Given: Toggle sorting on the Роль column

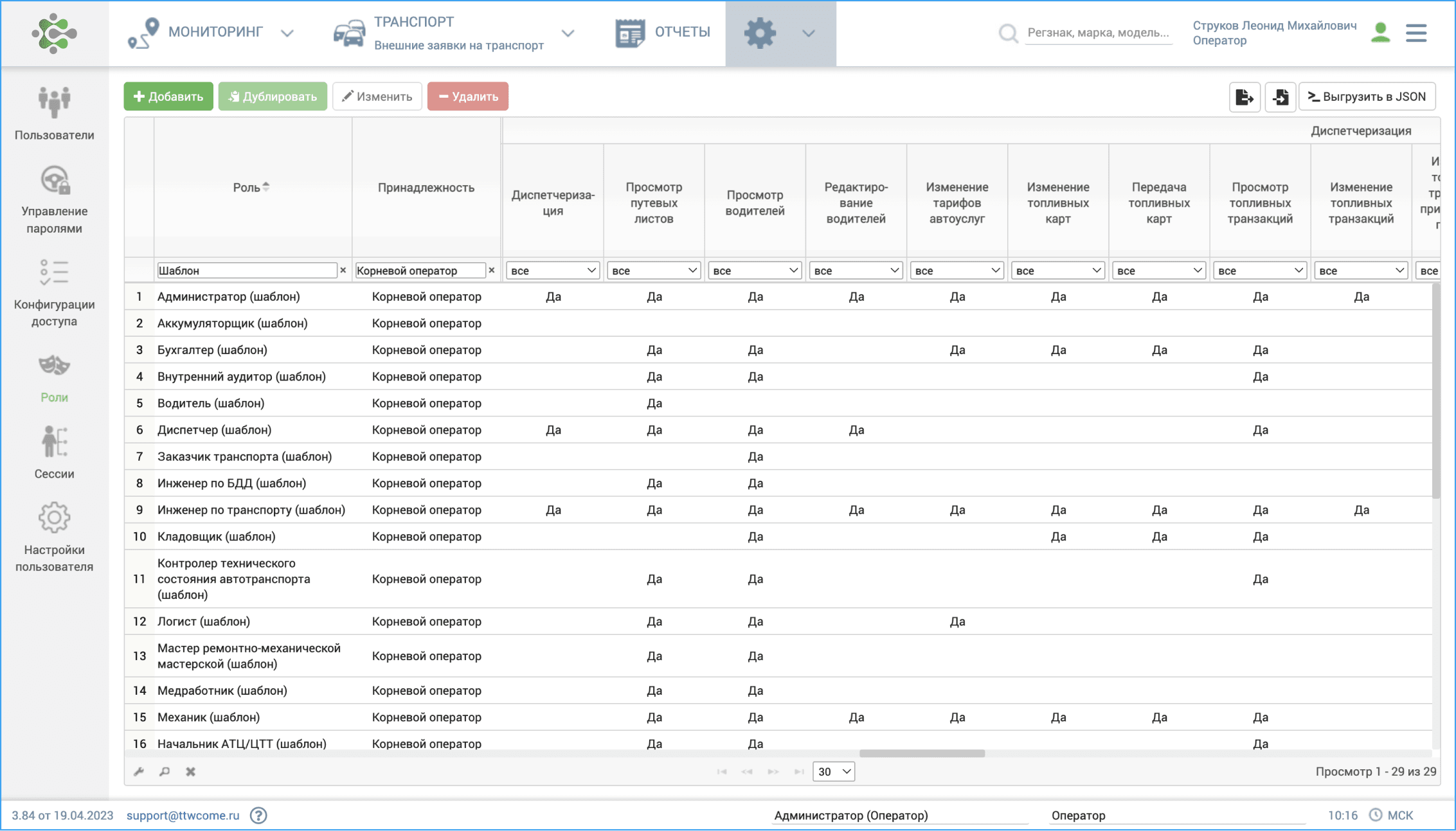Looking at the screenshot, I should [x=251, y=187].
